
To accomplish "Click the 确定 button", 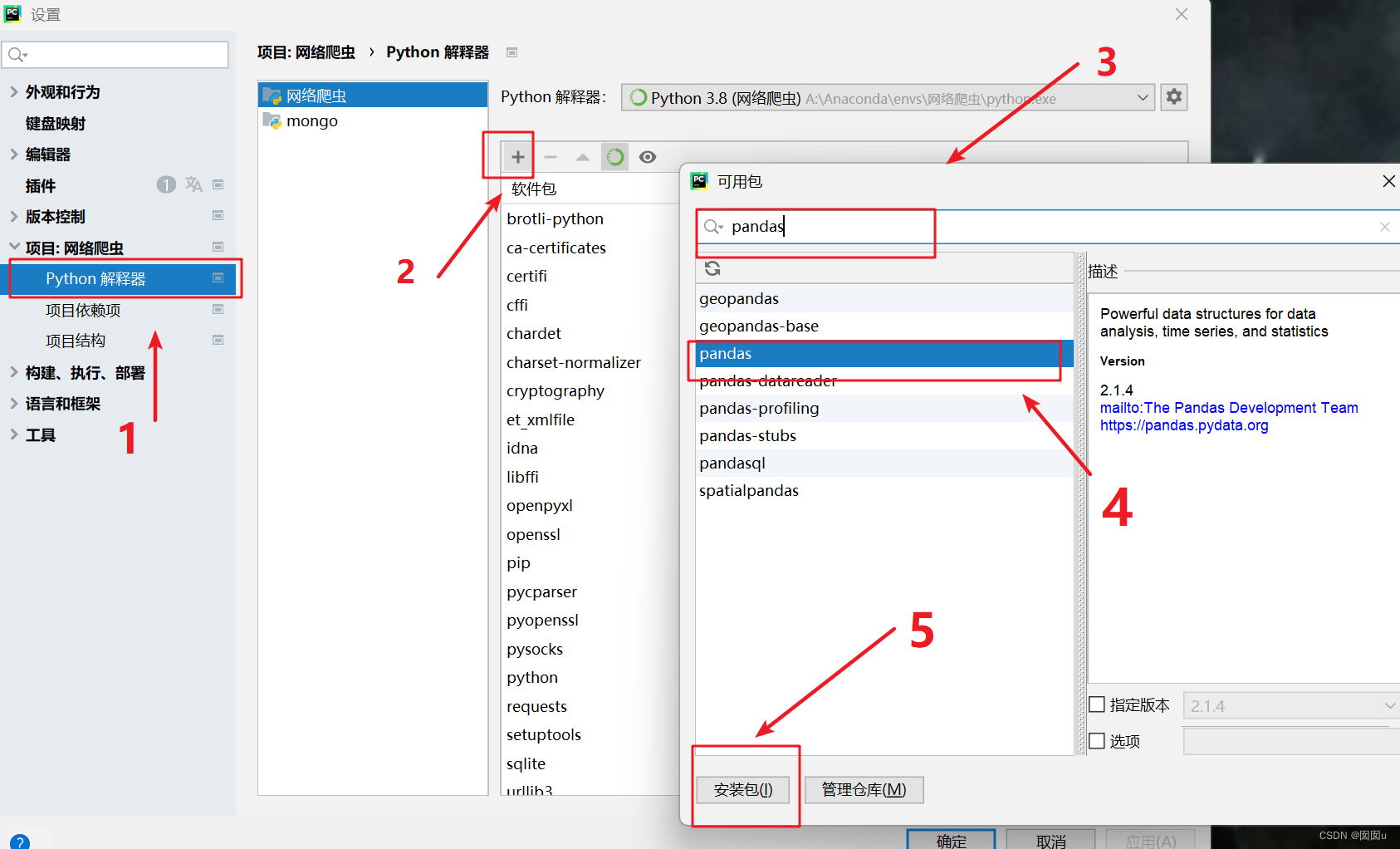I will click(x=951, y=840).
